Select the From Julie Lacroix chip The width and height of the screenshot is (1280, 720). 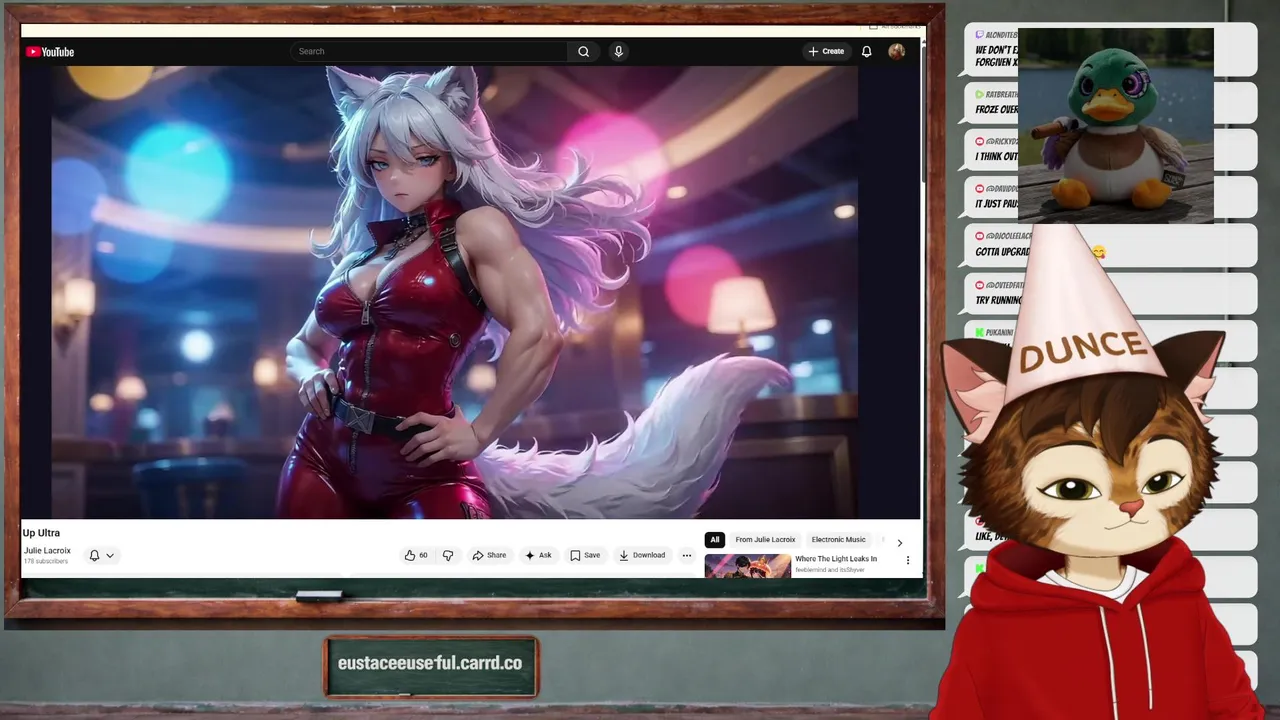(765, 539)
